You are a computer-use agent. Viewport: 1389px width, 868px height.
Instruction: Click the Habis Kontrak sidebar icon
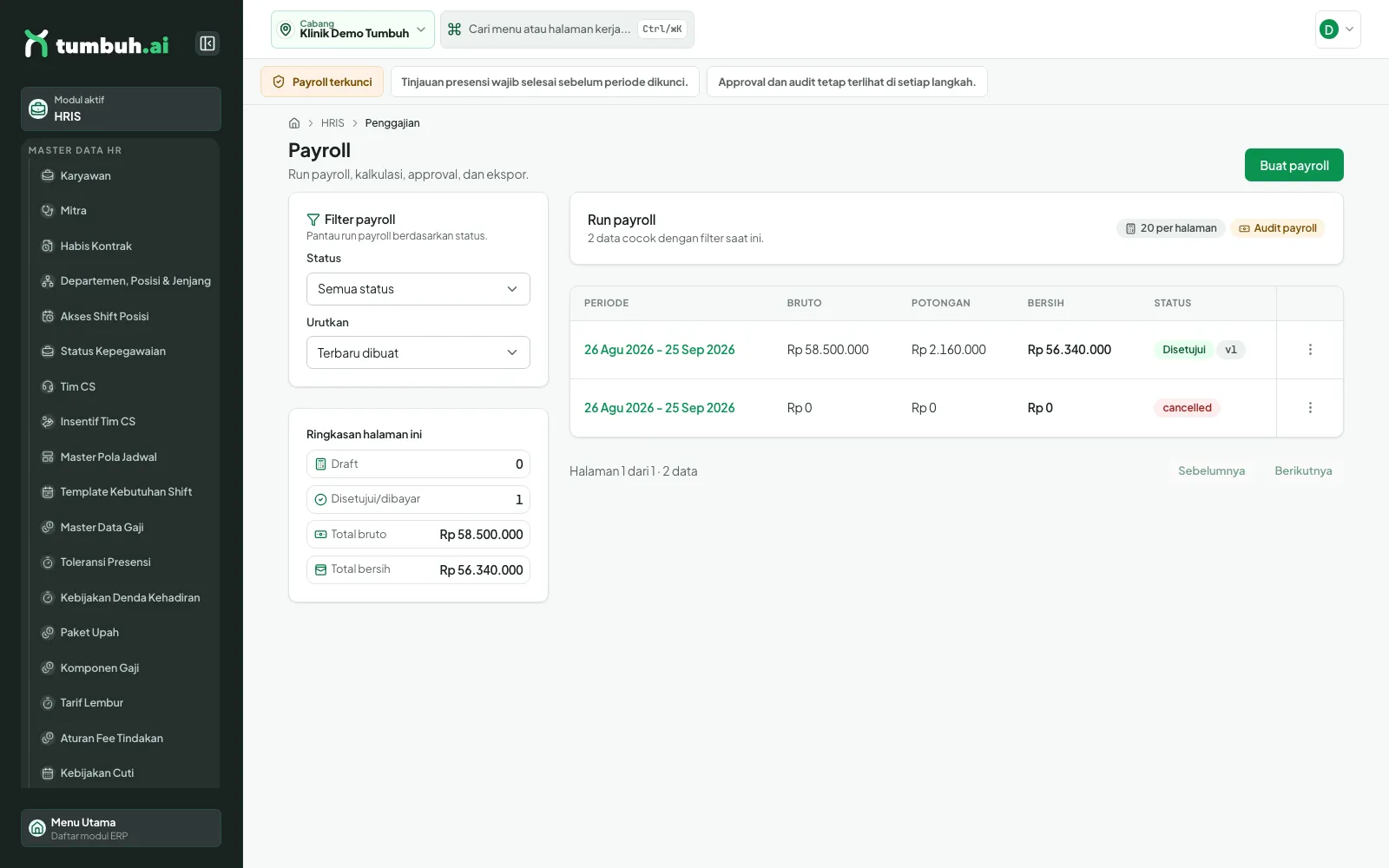48,246
